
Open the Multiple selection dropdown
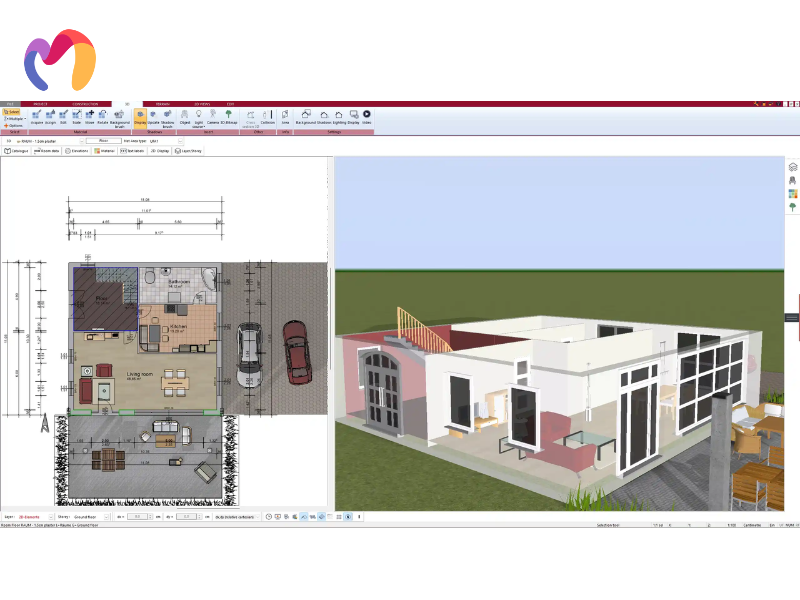click(14, 118)
